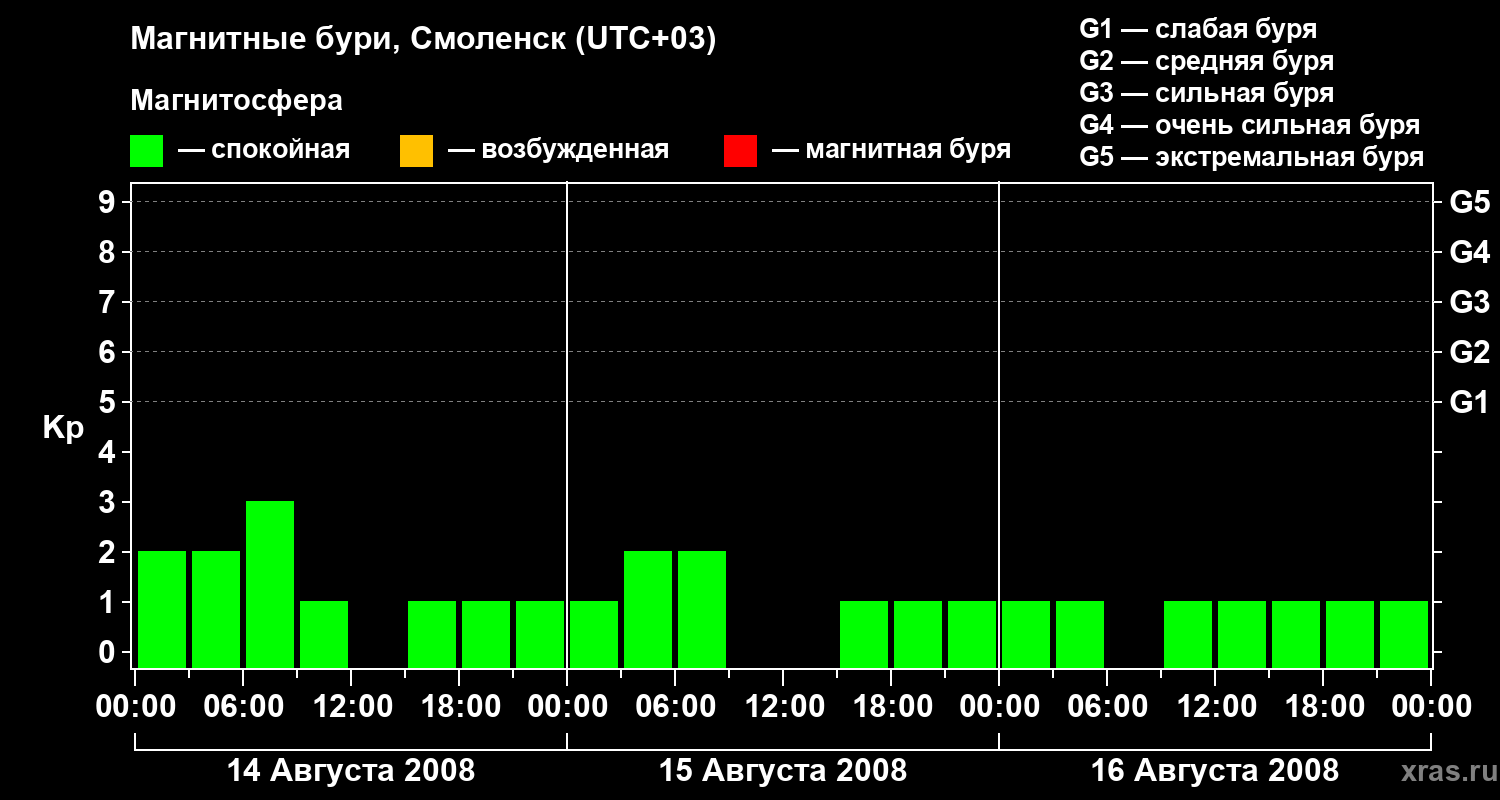Click the 06:00 time label of 14 Августа
1500x800 pixels.
click(243, 707)
